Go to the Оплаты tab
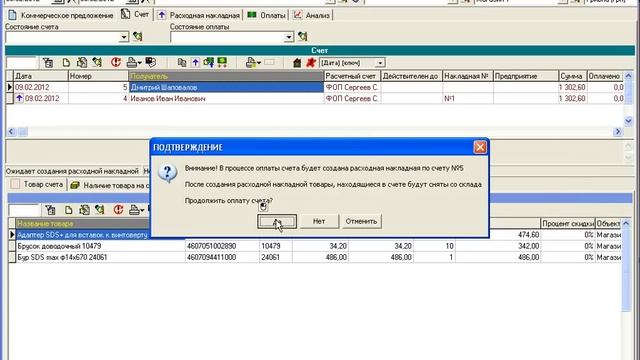640x360 pixels. tap(267, 15)
